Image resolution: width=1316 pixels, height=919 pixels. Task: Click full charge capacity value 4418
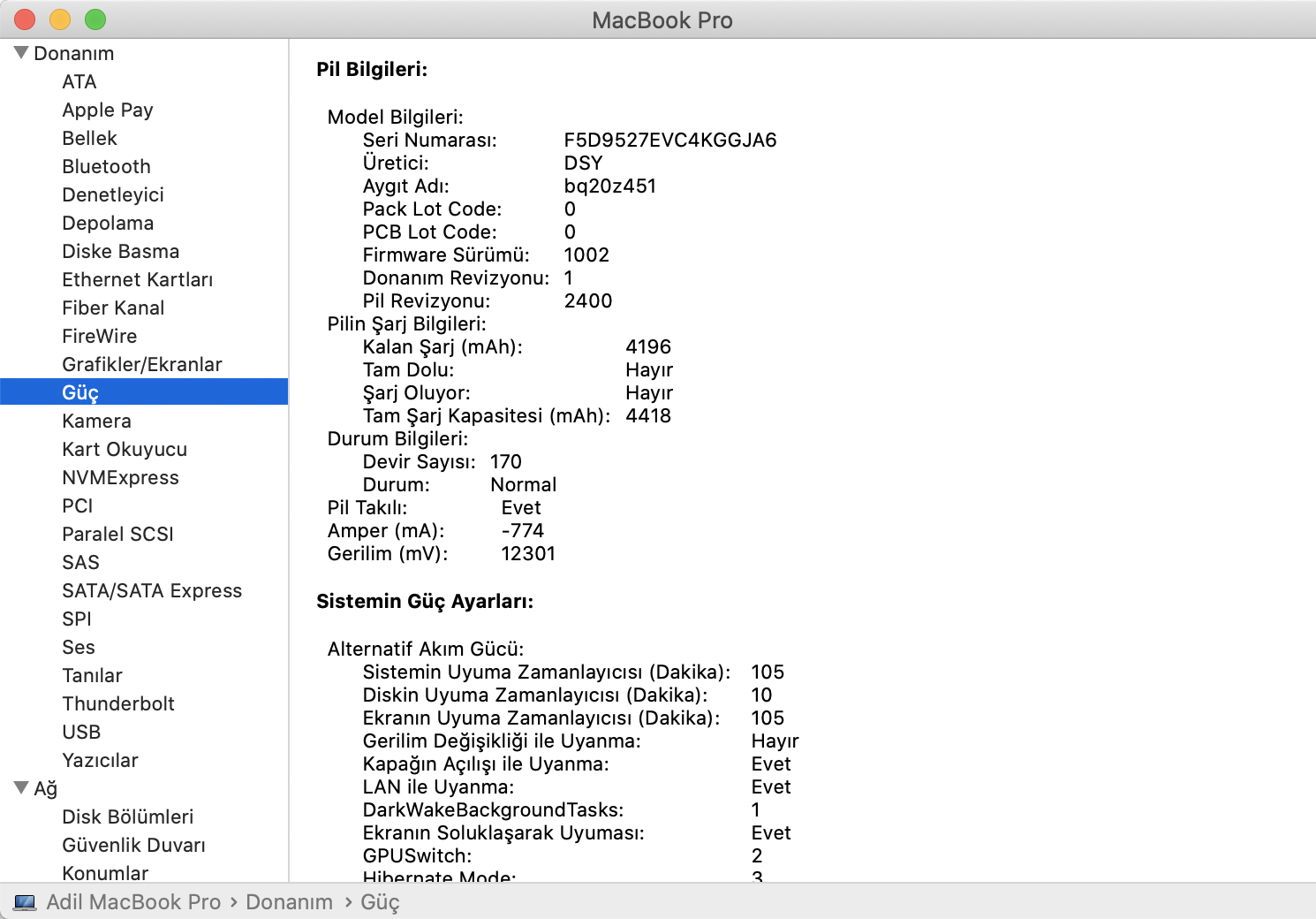click(x=648, y=416)
